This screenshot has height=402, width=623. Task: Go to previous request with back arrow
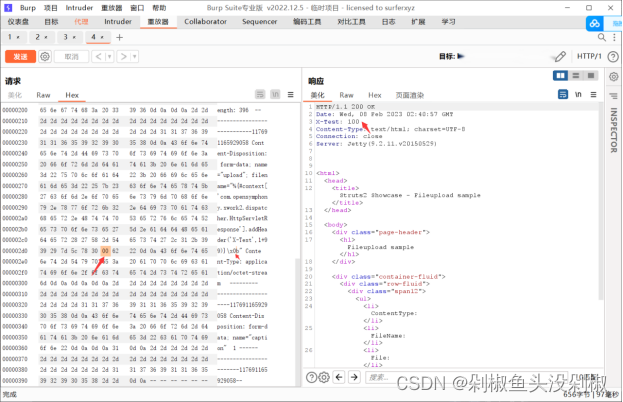pyautogui.click(x=99, y=56)
